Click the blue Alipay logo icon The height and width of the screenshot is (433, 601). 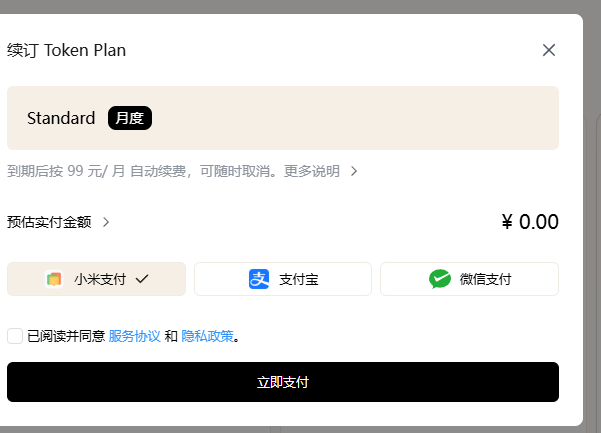[x=259, y=279]
